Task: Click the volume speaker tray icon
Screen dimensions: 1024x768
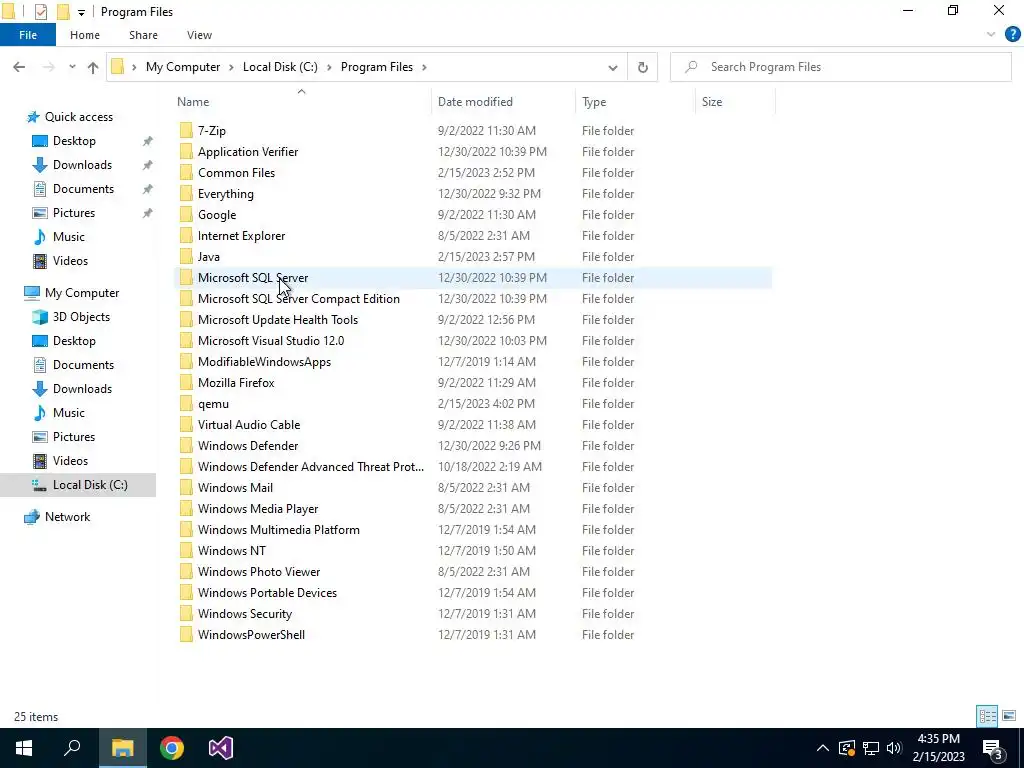Action: (x=894, y=748)
